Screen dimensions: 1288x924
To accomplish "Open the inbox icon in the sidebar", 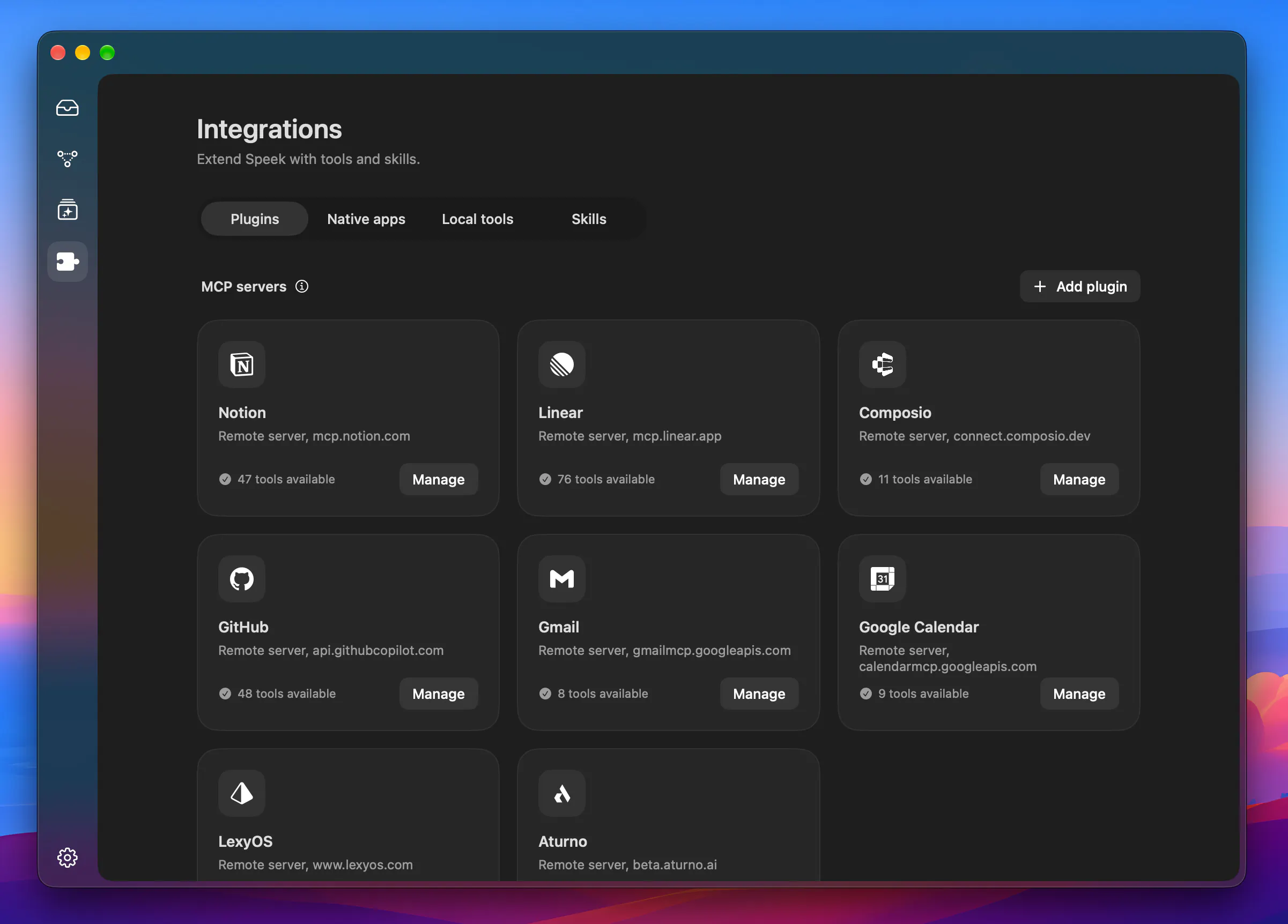I will [x=67, y=108].
